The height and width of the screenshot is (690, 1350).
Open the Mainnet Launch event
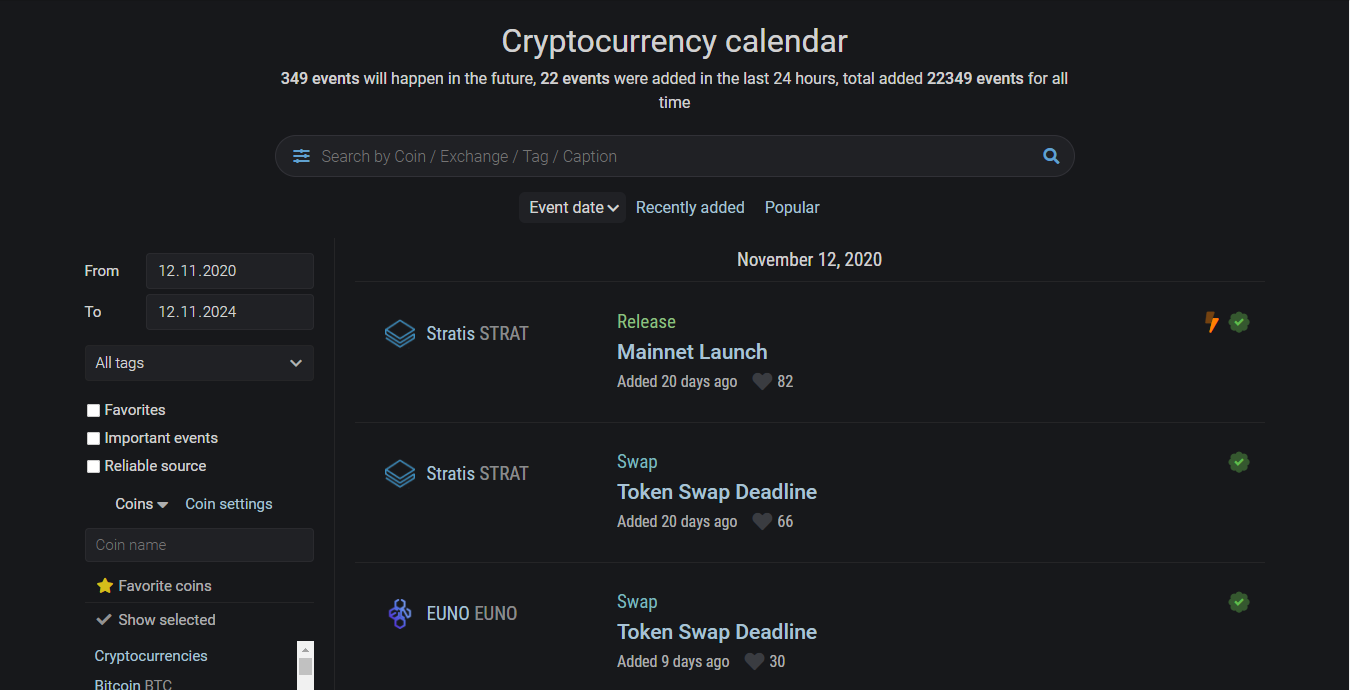pyautogui.click(x=692, y=352)
